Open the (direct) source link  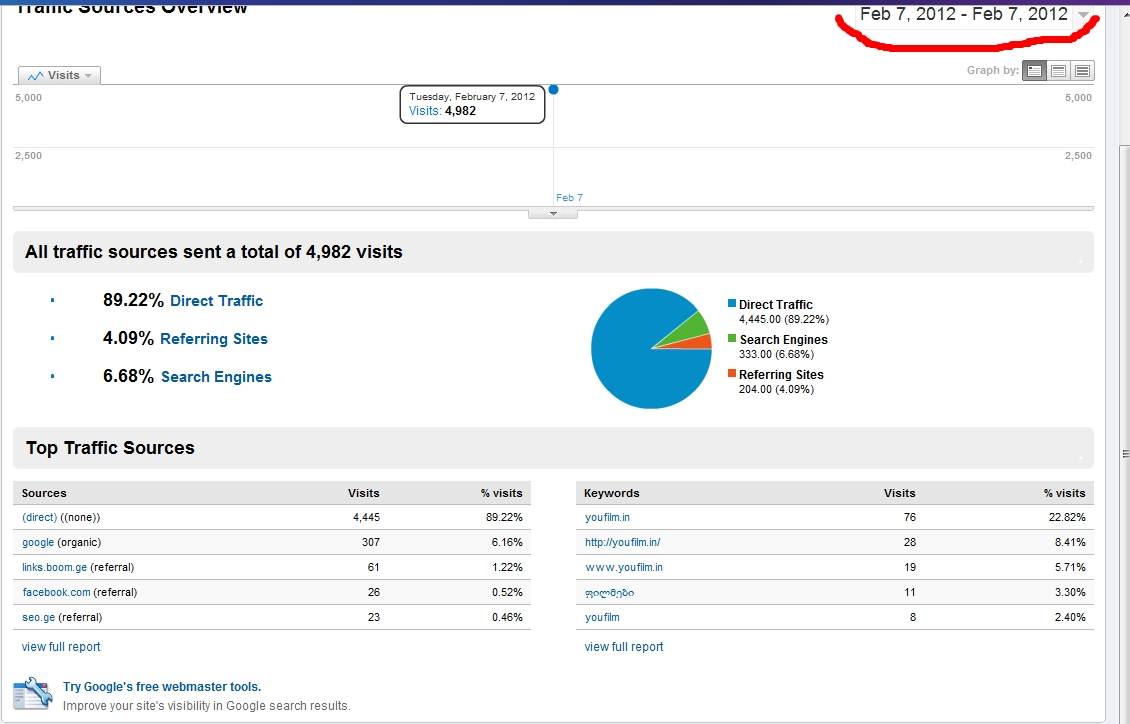click(x=40, y=517)
